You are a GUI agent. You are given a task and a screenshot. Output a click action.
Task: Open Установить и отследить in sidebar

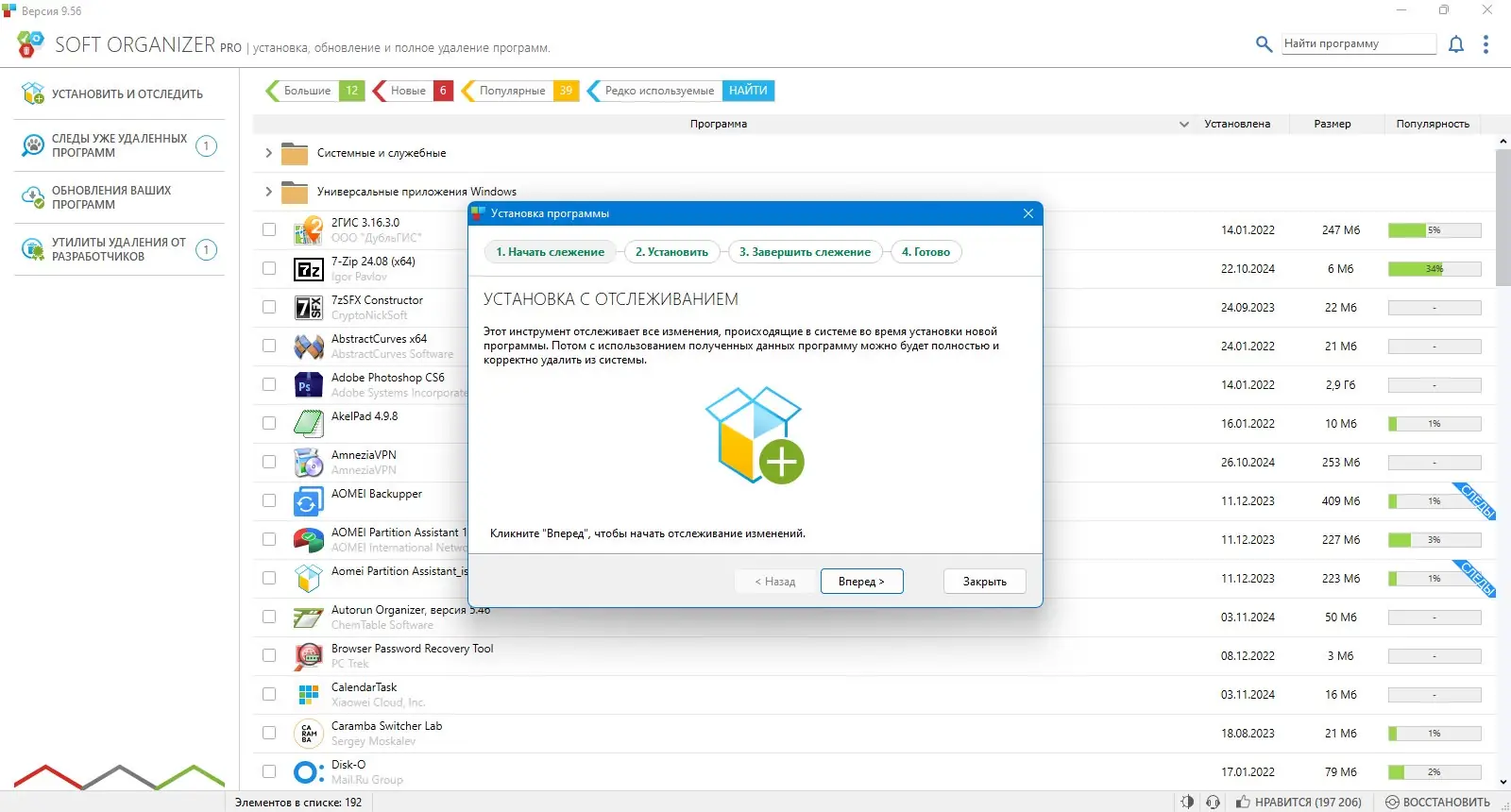tap(119, 93)
